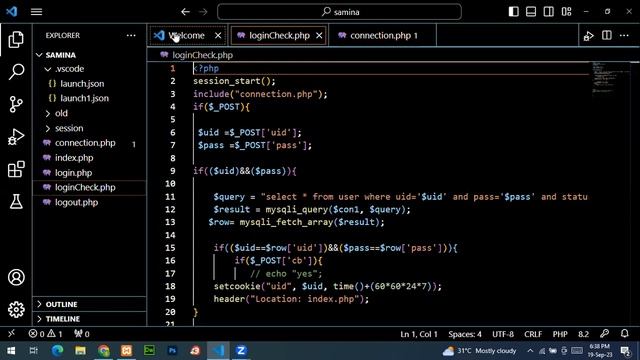Close the loginCheck.php tab
This screenshot has height=360, width=640.
click(x=319, y=36)
